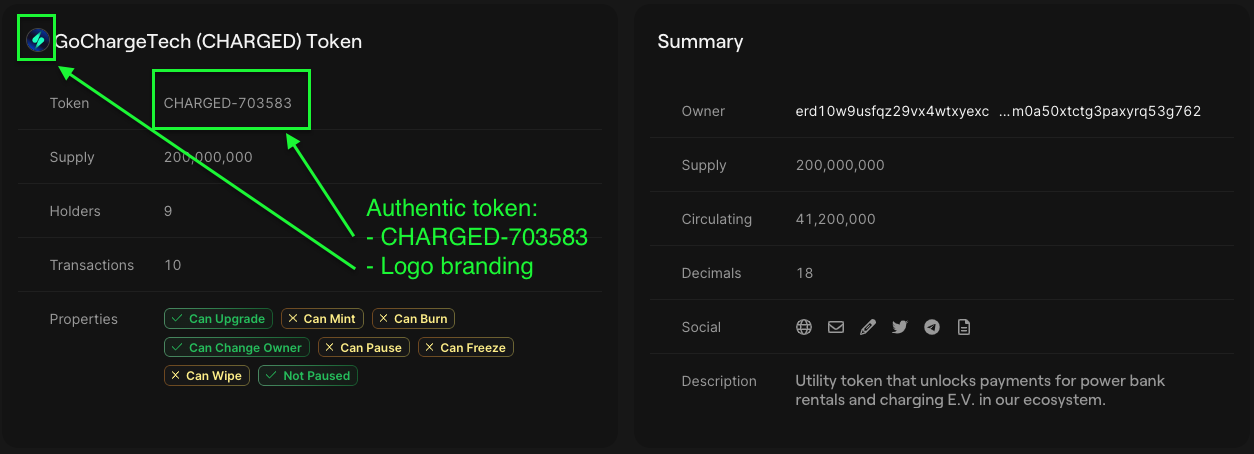The width and height of the screenshot is (1254, 454).
Task: Select the Can Change Owner badge
Action: (237, 348)
